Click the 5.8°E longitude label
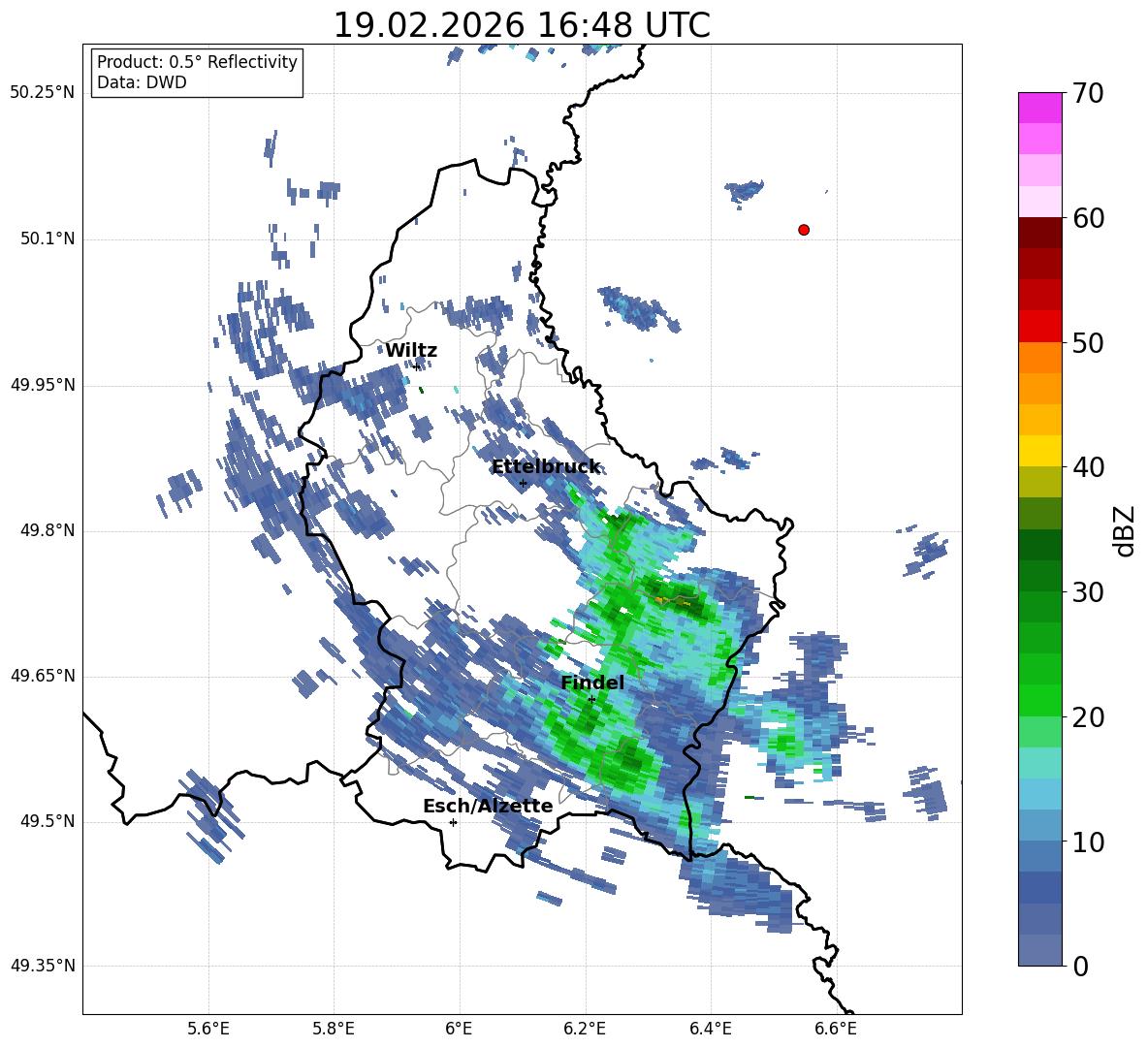This screenshot has width=1148, height=1048. (x=334, y=1029)
